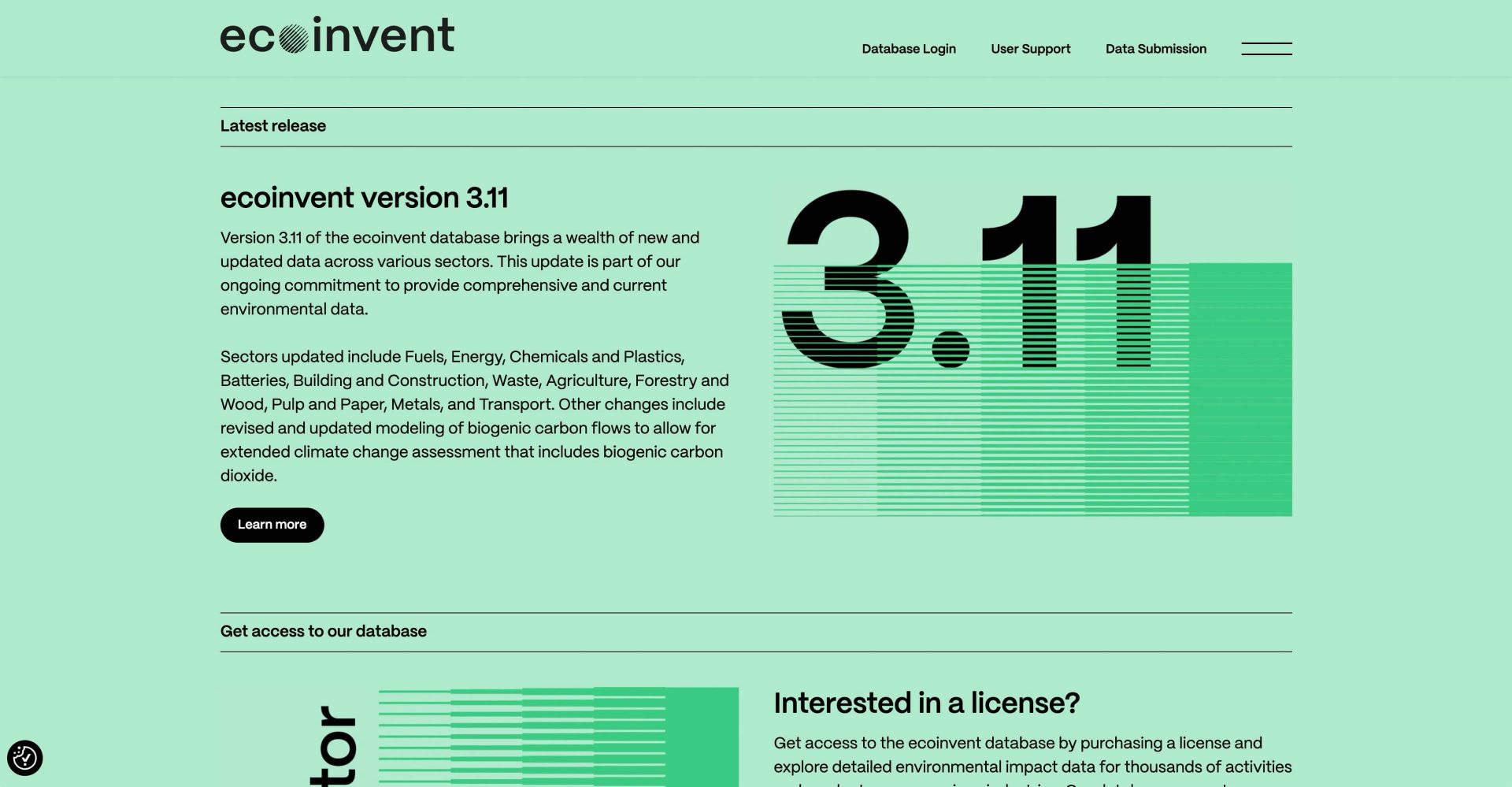1512x787 pixels.
Task: Open the Data Submission nav item
Action: [x=1155, y=49]
